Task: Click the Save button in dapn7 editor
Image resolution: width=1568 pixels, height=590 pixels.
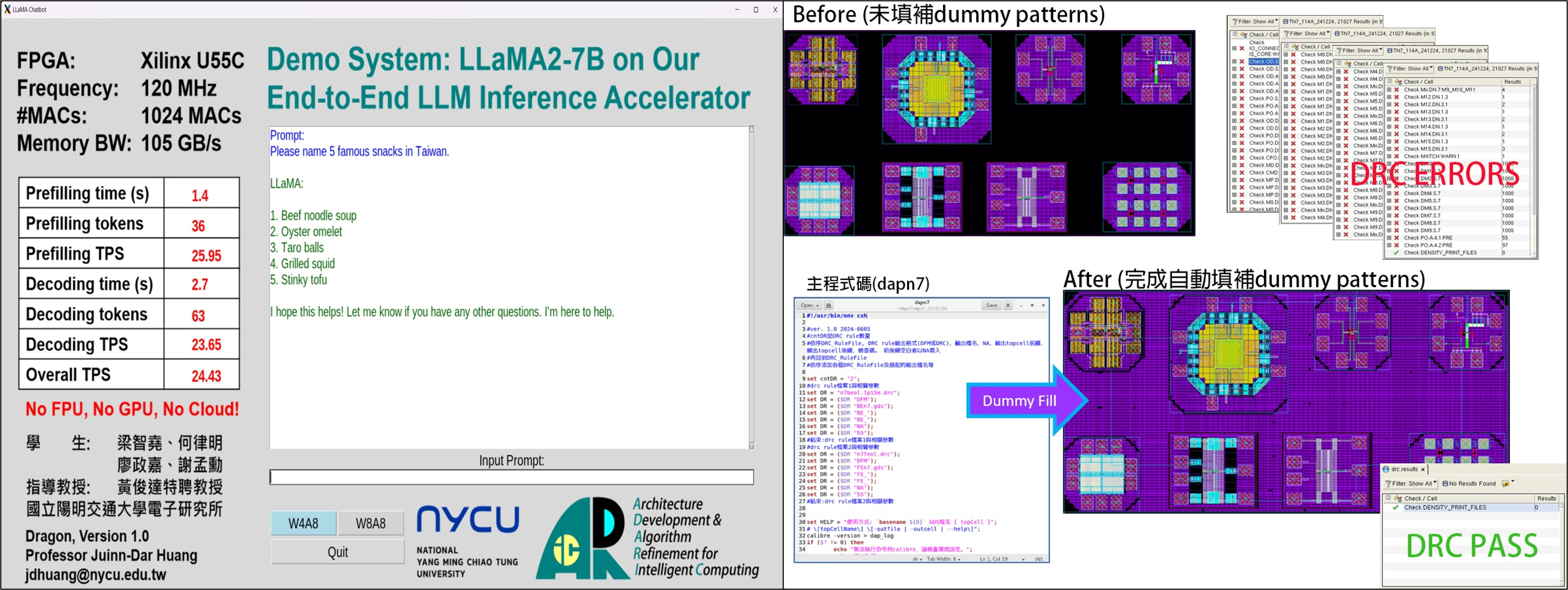Action: point(991,305)
